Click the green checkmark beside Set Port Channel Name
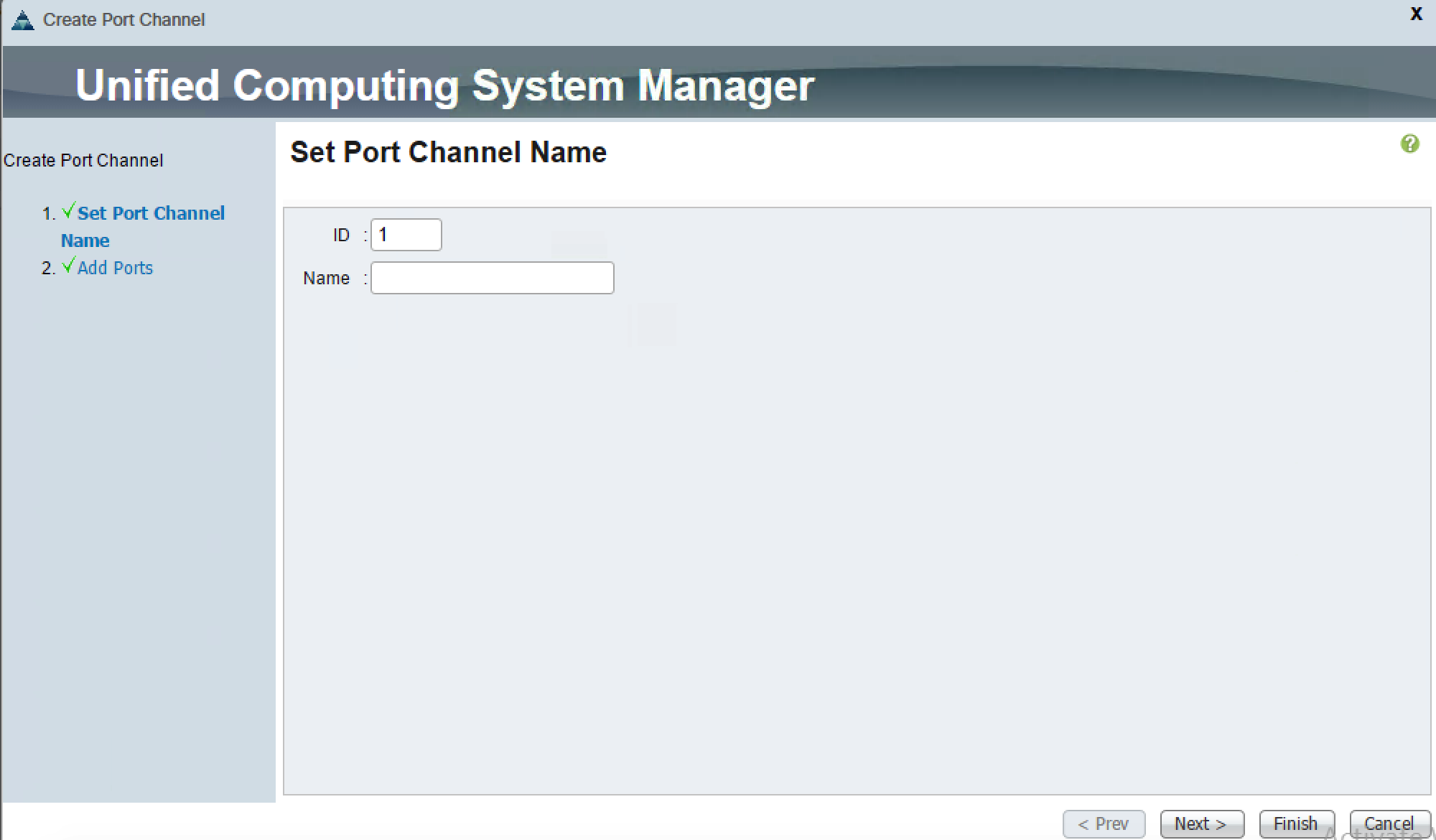The width and height of the screenshot is (1436, 840). [68, 211]
